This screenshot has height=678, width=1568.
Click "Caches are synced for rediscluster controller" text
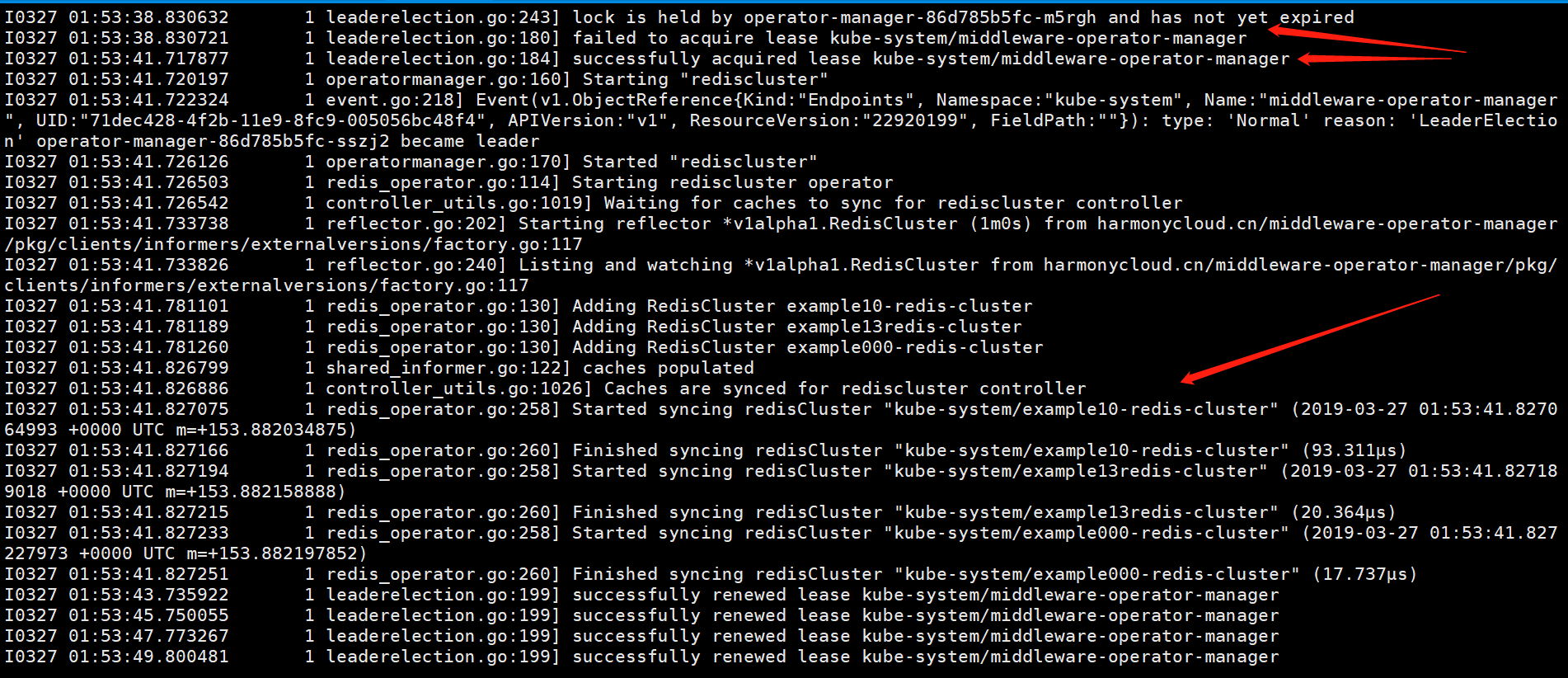[x=845, y=388]
